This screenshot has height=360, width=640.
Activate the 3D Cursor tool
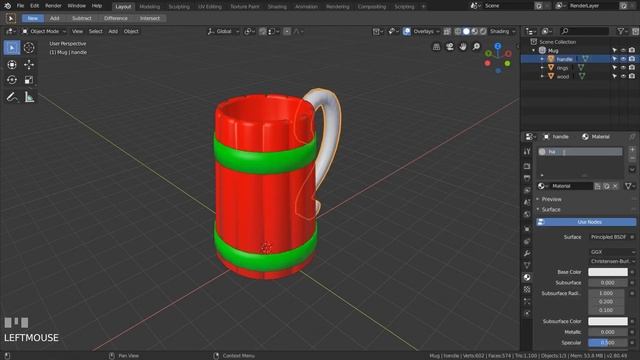29,48
